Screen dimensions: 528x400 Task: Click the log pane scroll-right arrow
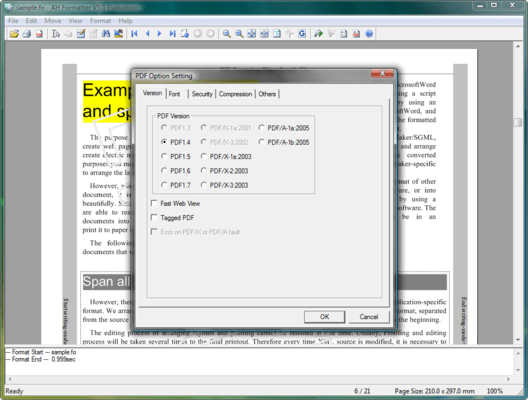tap(508, 379)
